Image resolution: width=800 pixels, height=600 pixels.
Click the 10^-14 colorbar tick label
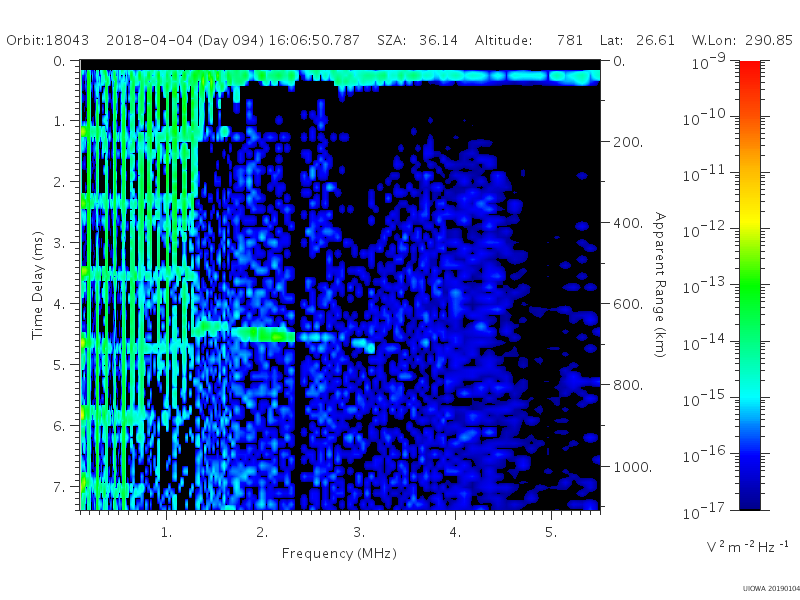tap(705, 342)
